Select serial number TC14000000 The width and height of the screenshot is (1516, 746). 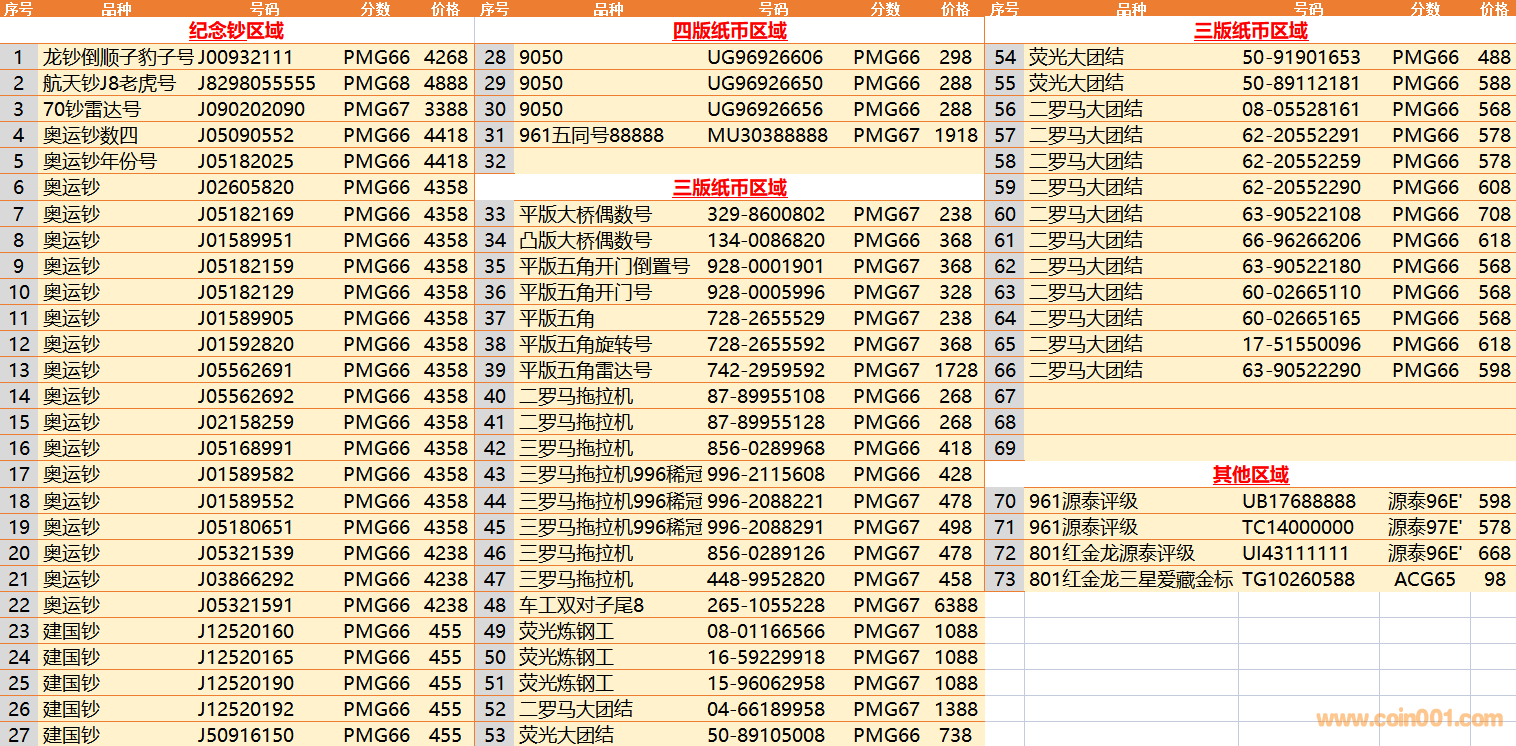coord(1298,527)
